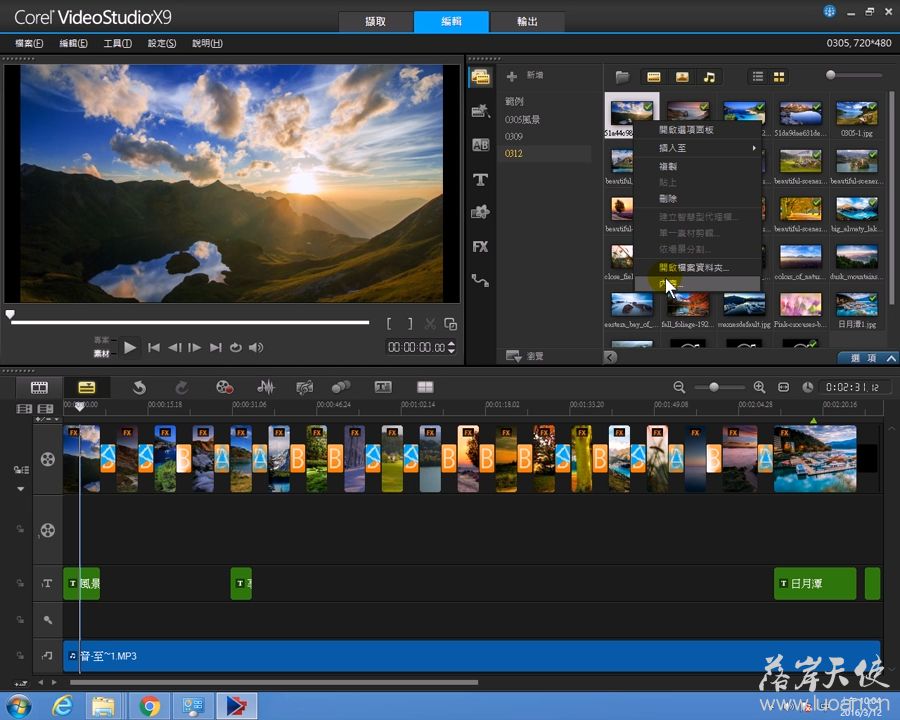This screenshot has width=900, height=720.
Task: Click the timeline zoom slider handle
Action: 713,388
